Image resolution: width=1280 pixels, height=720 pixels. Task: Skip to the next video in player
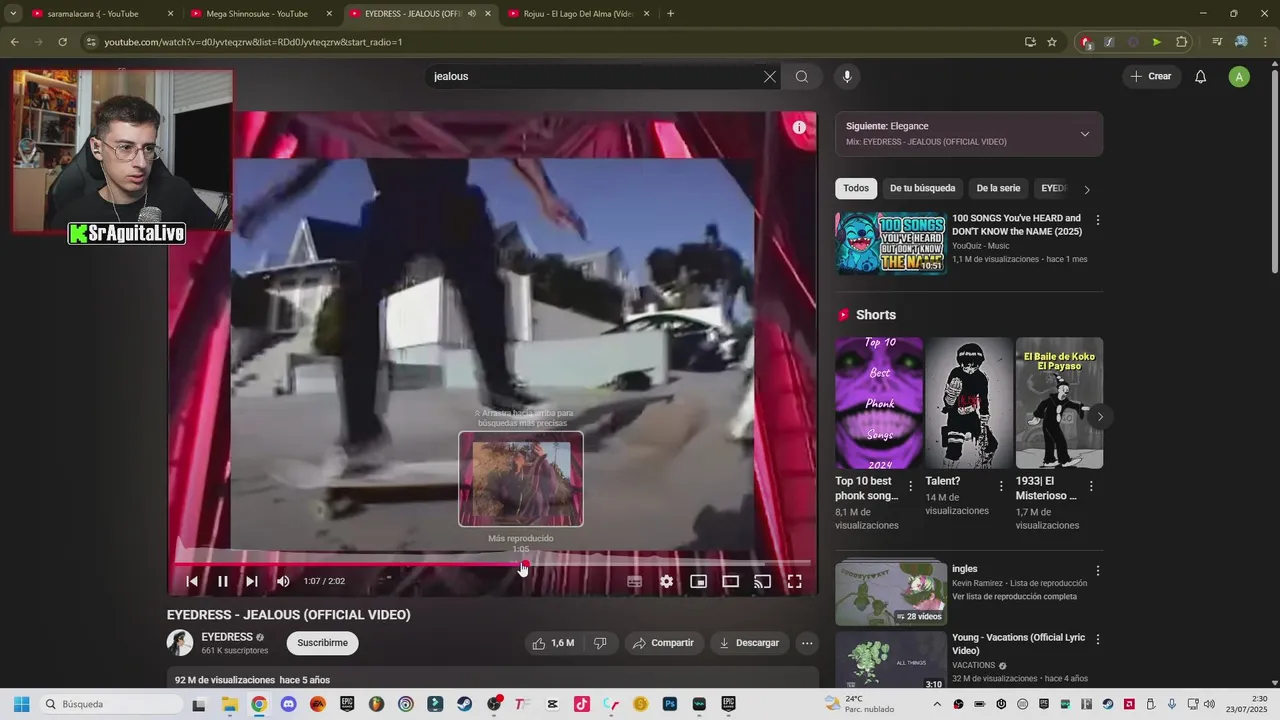[252, 581]
